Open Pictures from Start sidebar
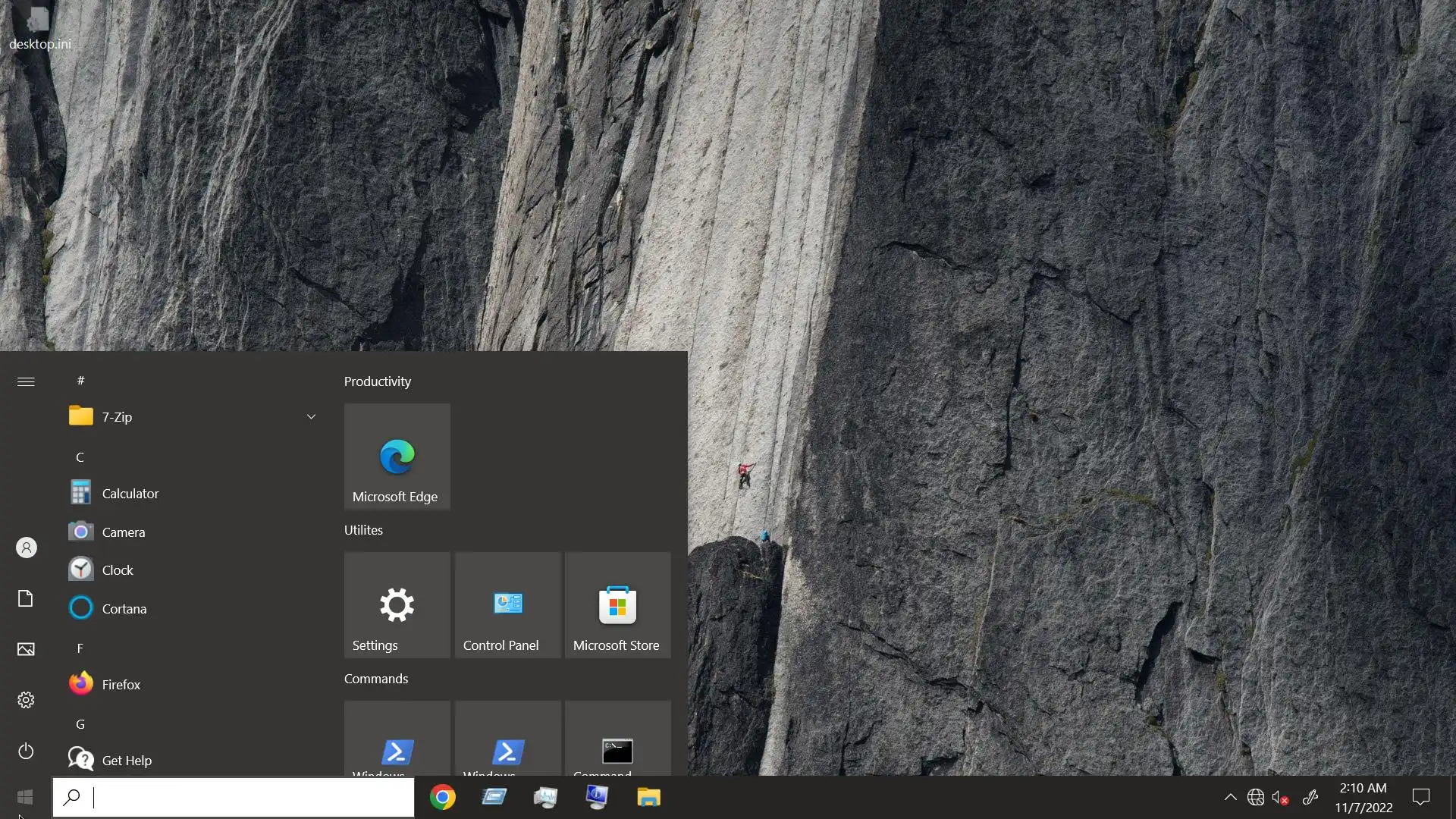 (26, 649)
